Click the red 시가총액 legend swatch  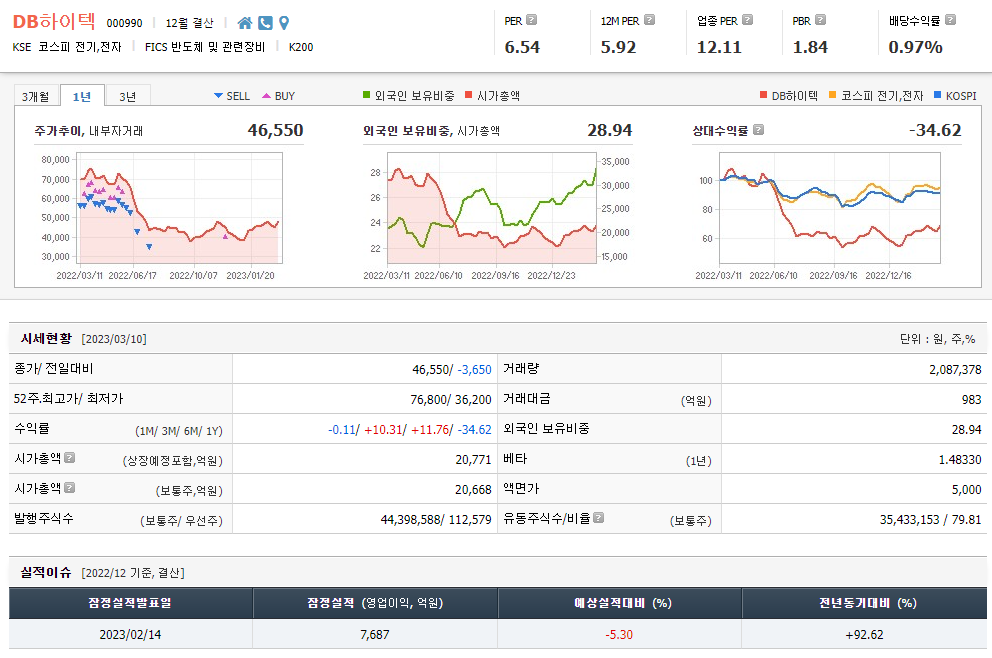click(x=469, y=95)
